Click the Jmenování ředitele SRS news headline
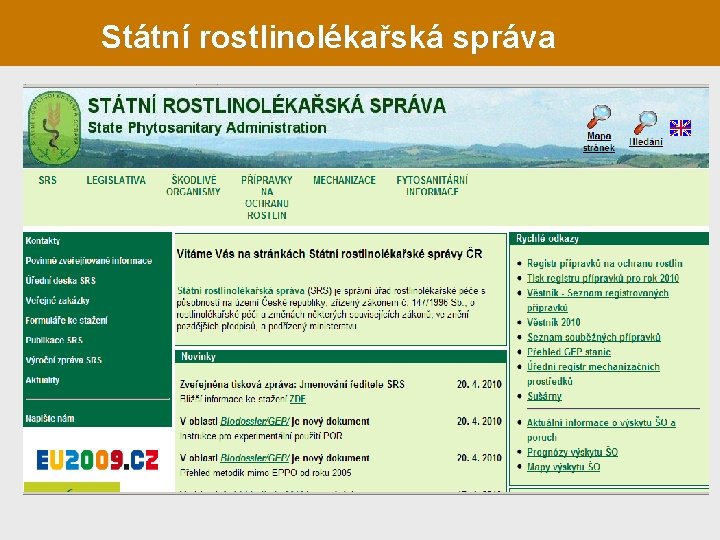The image size is (720, 540). [x=292, y=384]
